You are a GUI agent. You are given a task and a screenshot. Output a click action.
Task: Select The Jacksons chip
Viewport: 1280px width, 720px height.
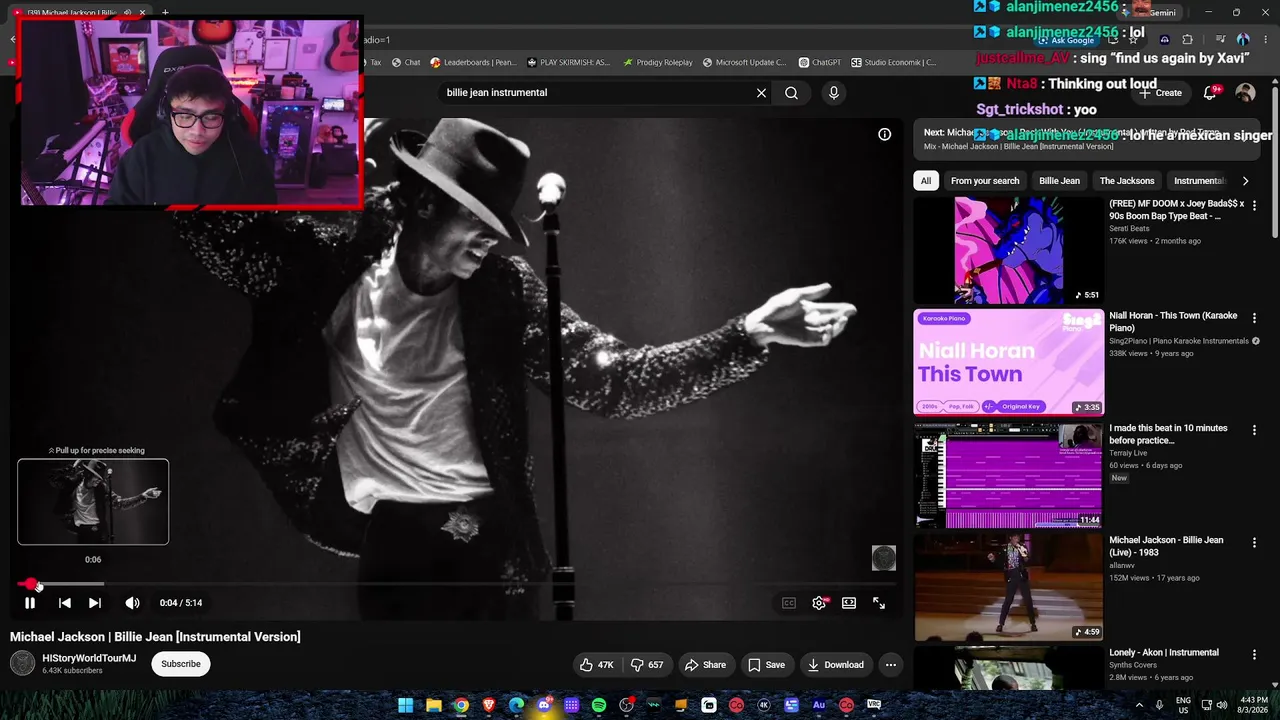[x=1127, y=181]
